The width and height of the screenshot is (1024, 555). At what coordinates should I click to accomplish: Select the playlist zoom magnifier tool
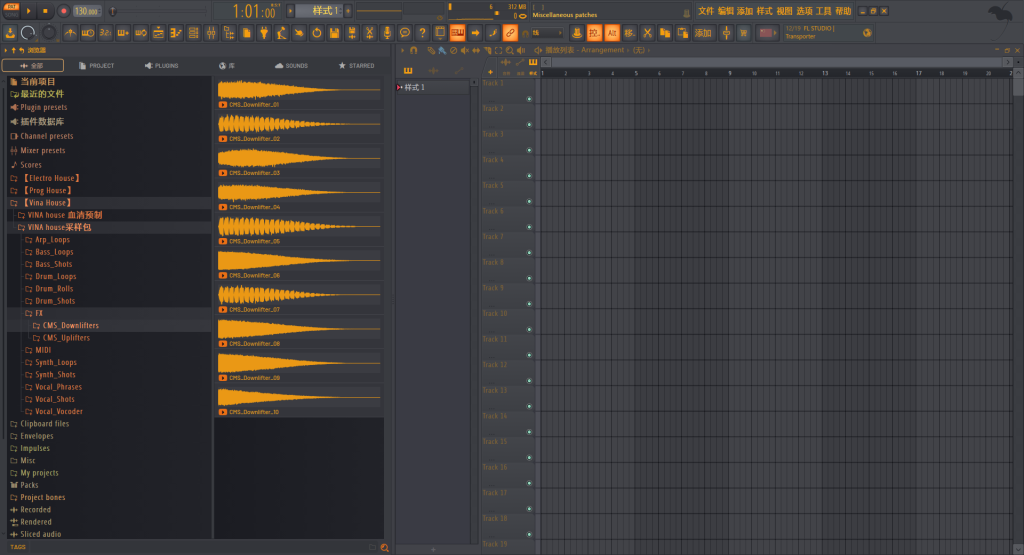(x=509, y=50)
